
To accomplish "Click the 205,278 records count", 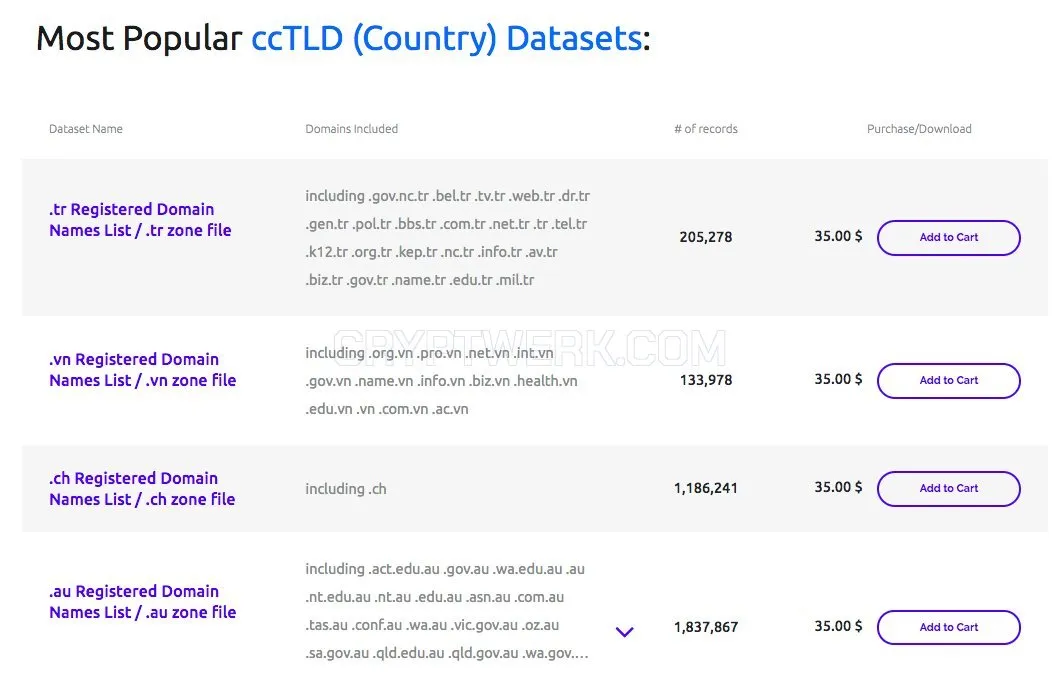I will click(x=706, y=237).
